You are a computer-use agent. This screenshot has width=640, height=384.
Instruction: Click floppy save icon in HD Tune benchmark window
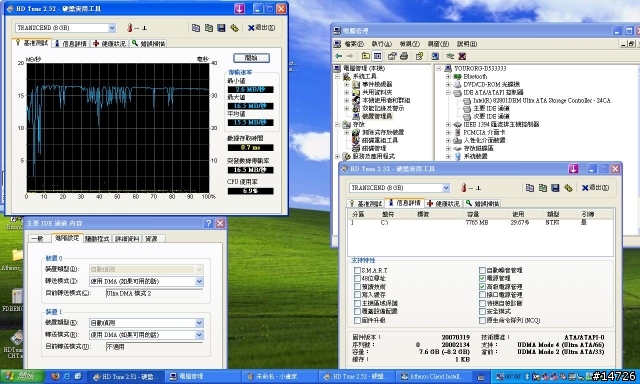point(221,28)
